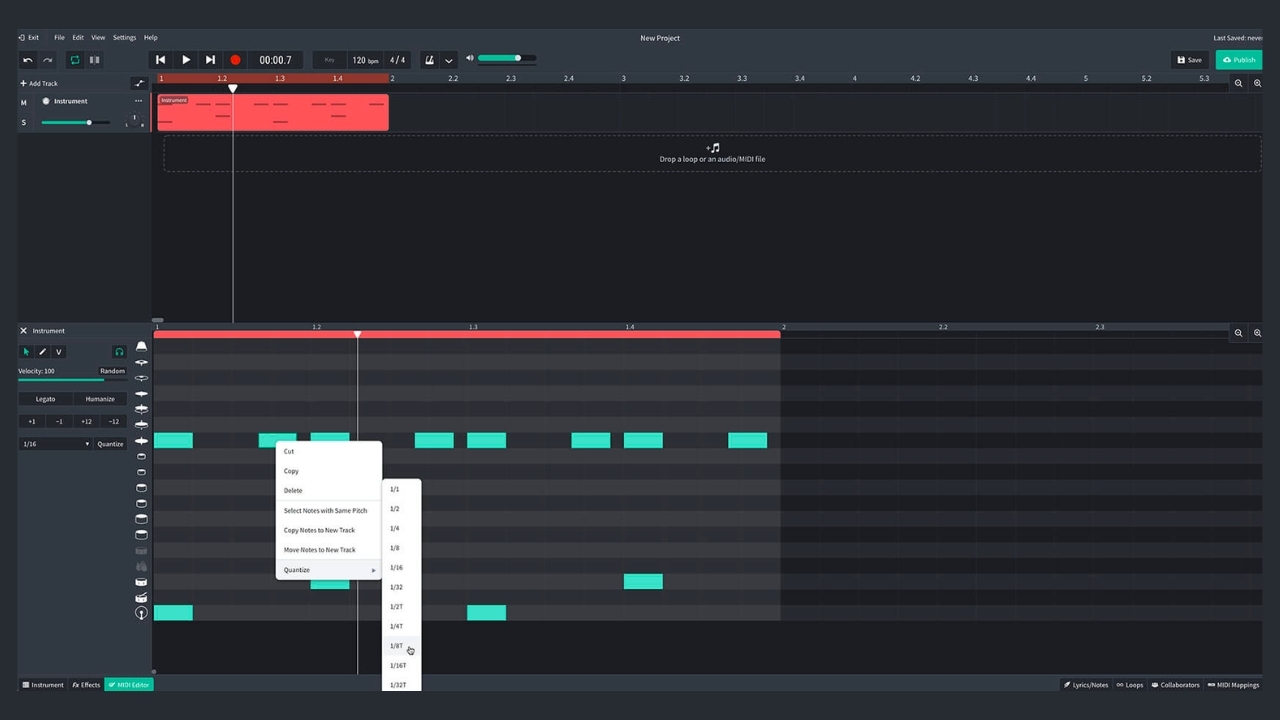Transpose notes up with +1
The image size is (1280, 720).
coord(32,422)
